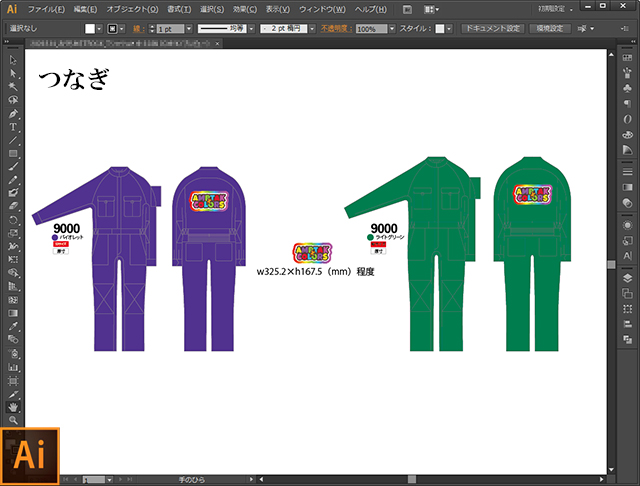Viewport: 640px width, 486px height.
Task: Expand the stroke color dropdown arrow
Action: [x=121, y=29]
